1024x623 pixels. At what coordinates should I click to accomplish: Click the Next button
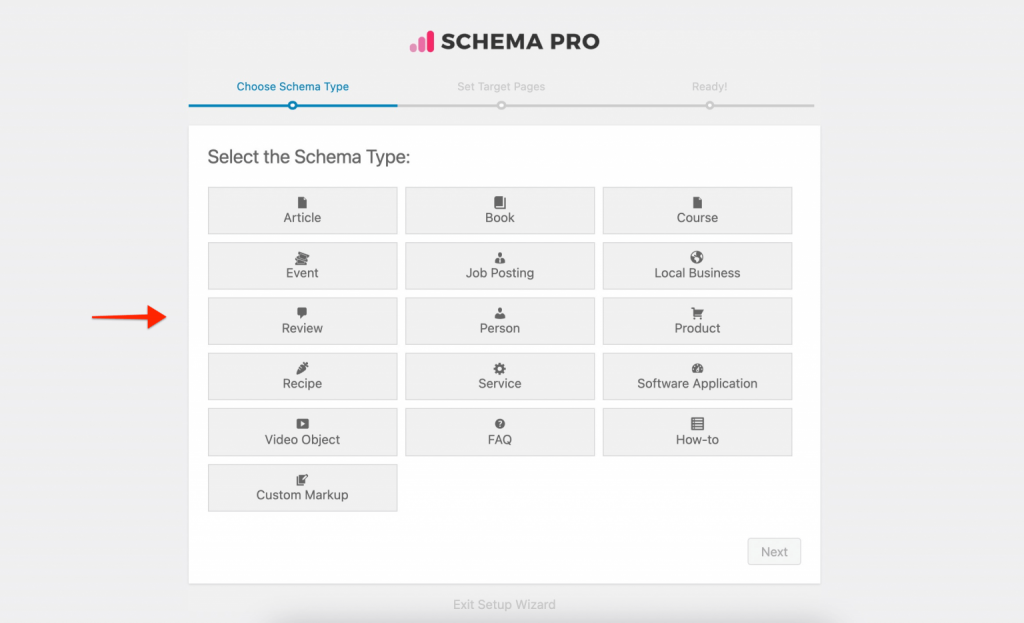(774, 551)
